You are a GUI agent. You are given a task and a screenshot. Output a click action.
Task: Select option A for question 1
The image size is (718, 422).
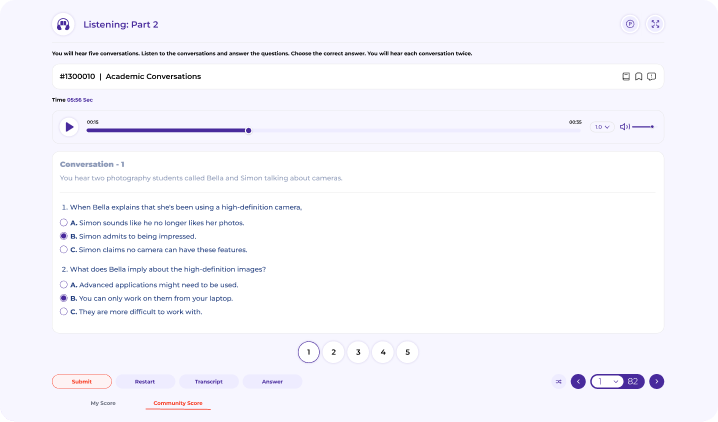(x=64, y=222)
